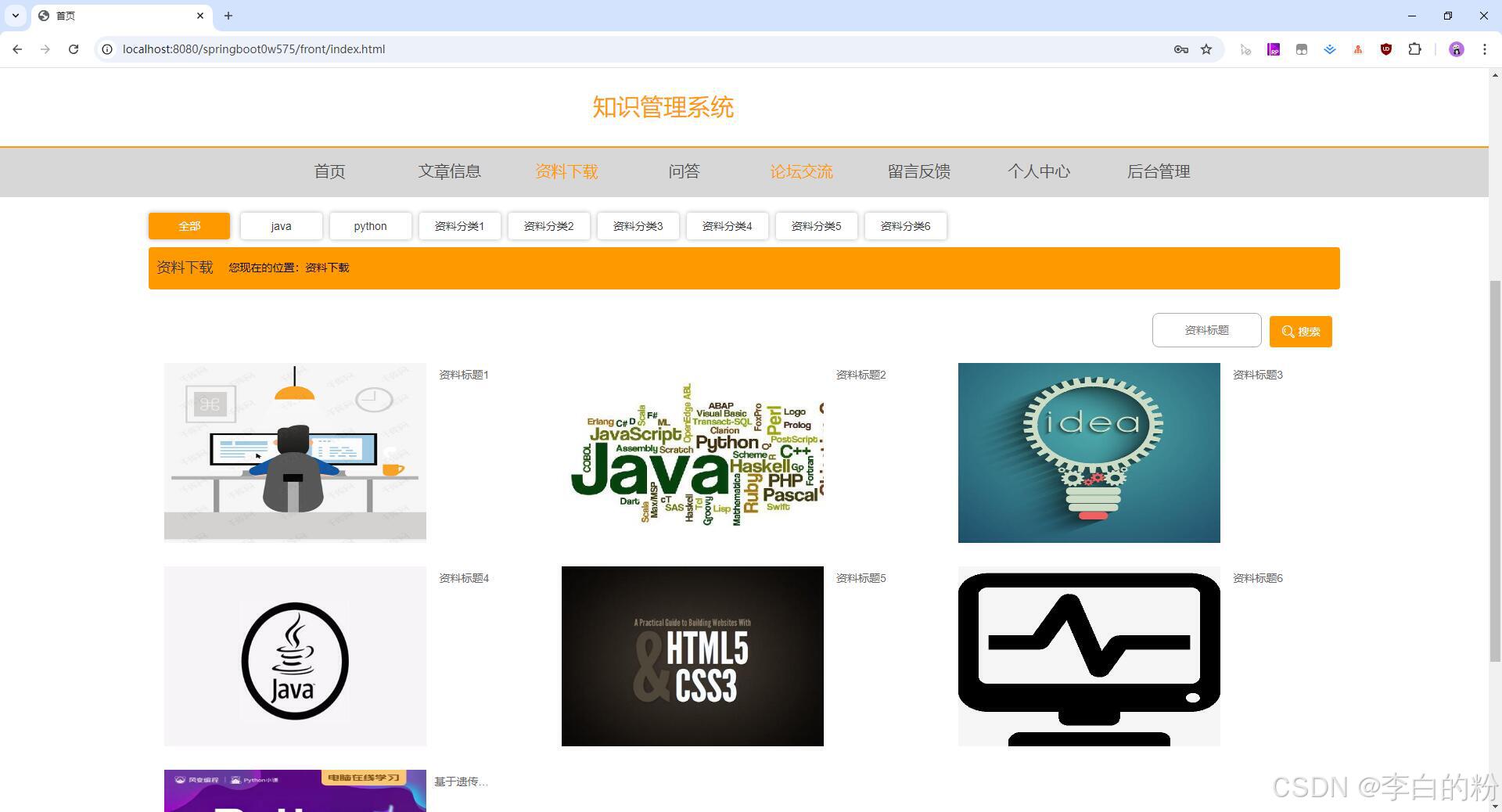Open the programmer-at-desk thumbnail
The height and width of the screenshot is (812, 1502).
pos(295,452)
